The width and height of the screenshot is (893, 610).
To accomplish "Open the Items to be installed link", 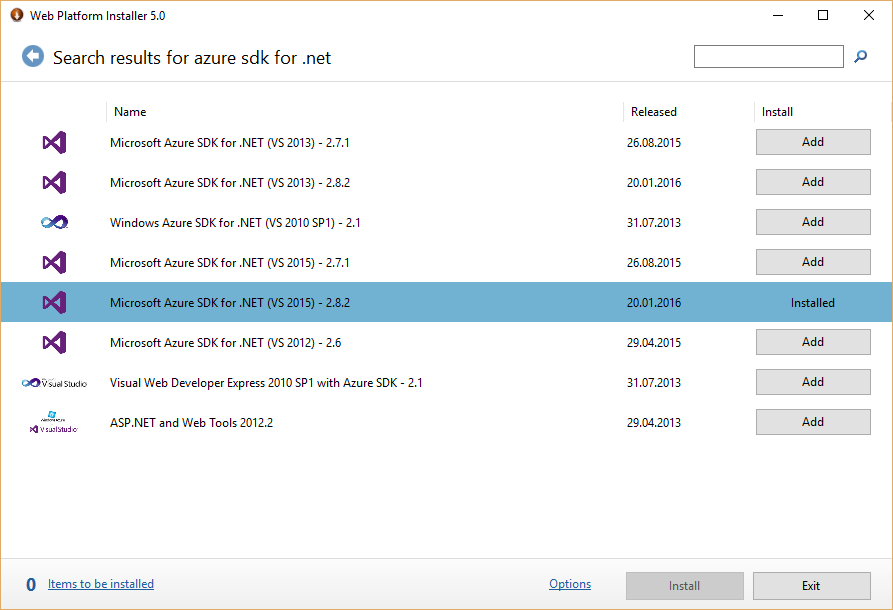I will [101, 584].
